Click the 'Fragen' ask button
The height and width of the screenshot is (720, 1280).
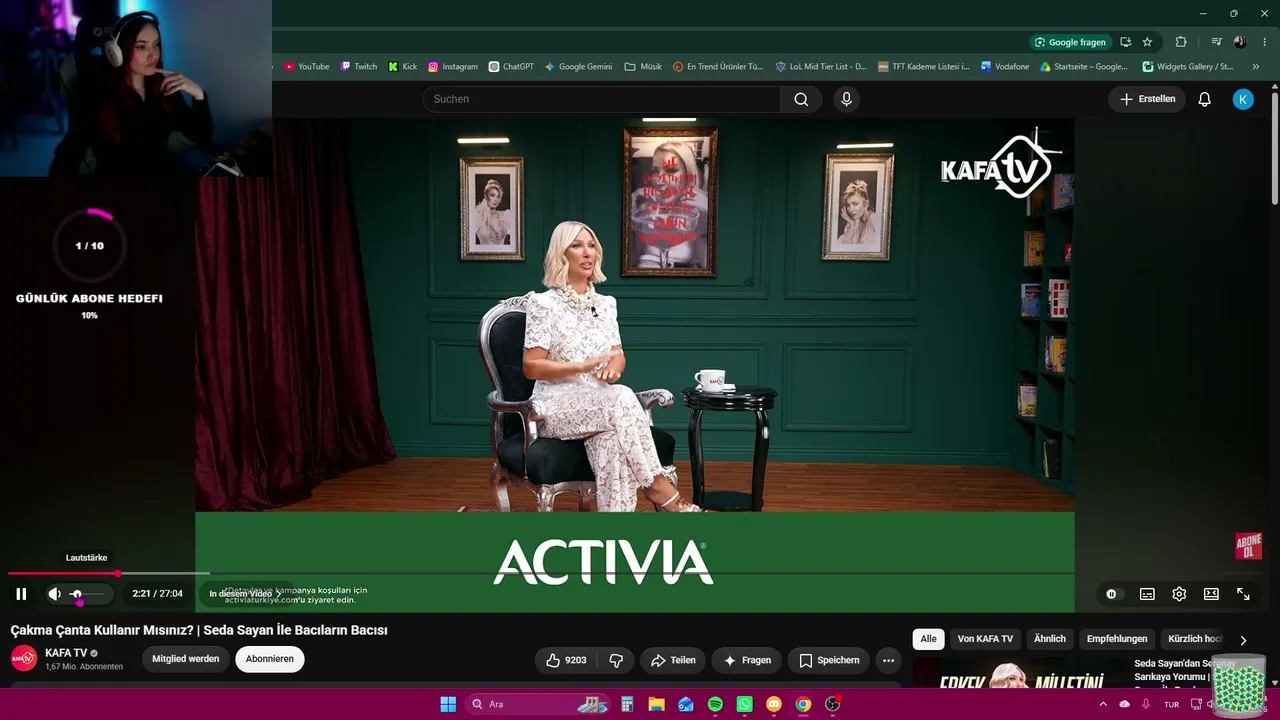click(x=747, y=660)
